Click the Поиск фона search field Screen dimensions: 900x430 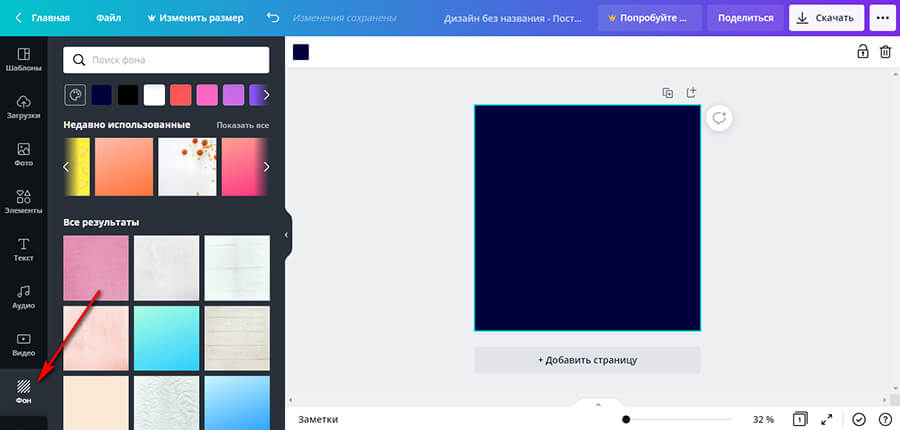pos(166,60)
